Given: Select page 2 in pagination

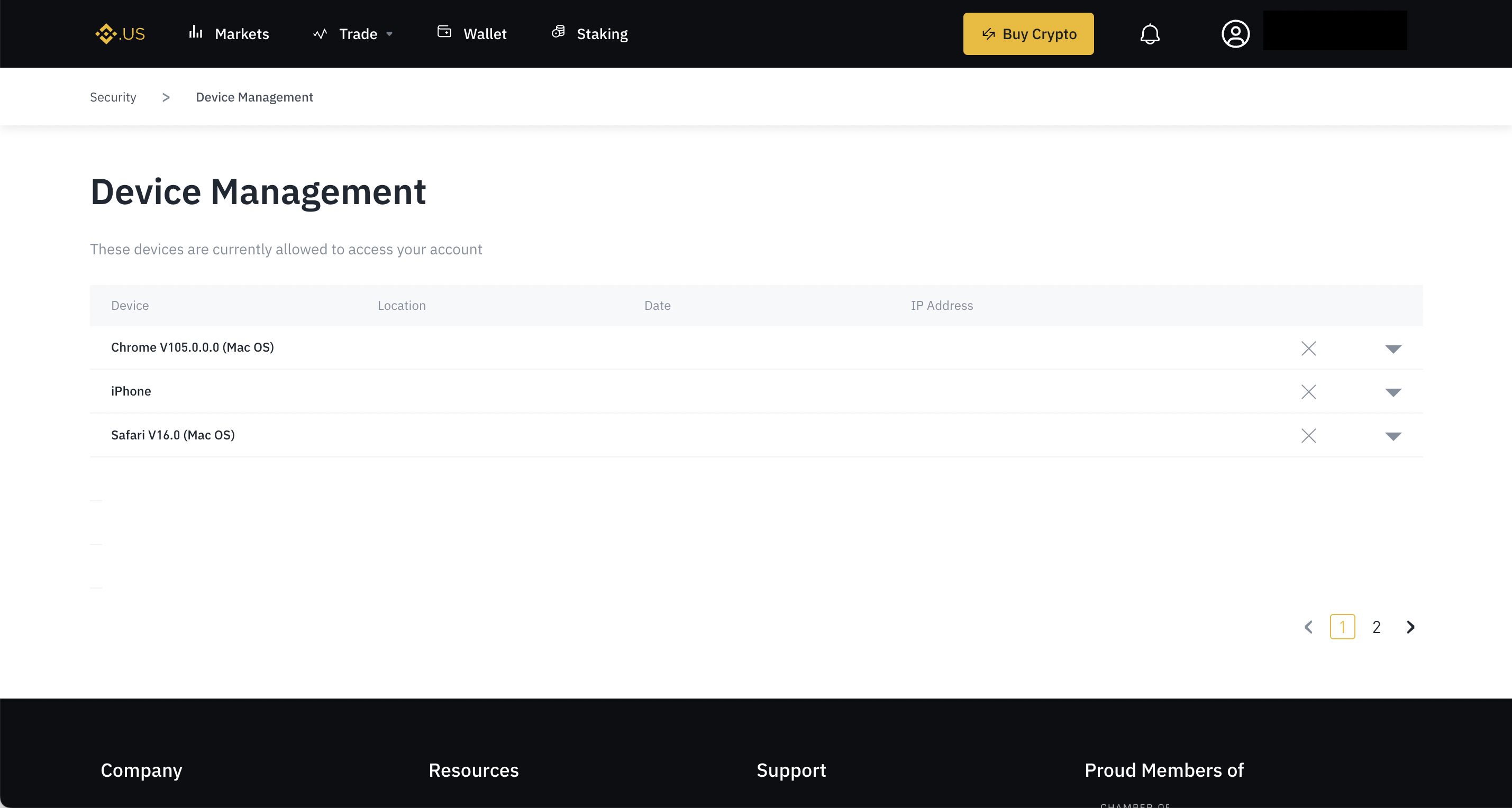Looking at the screenshot, I should [1376, 627].
